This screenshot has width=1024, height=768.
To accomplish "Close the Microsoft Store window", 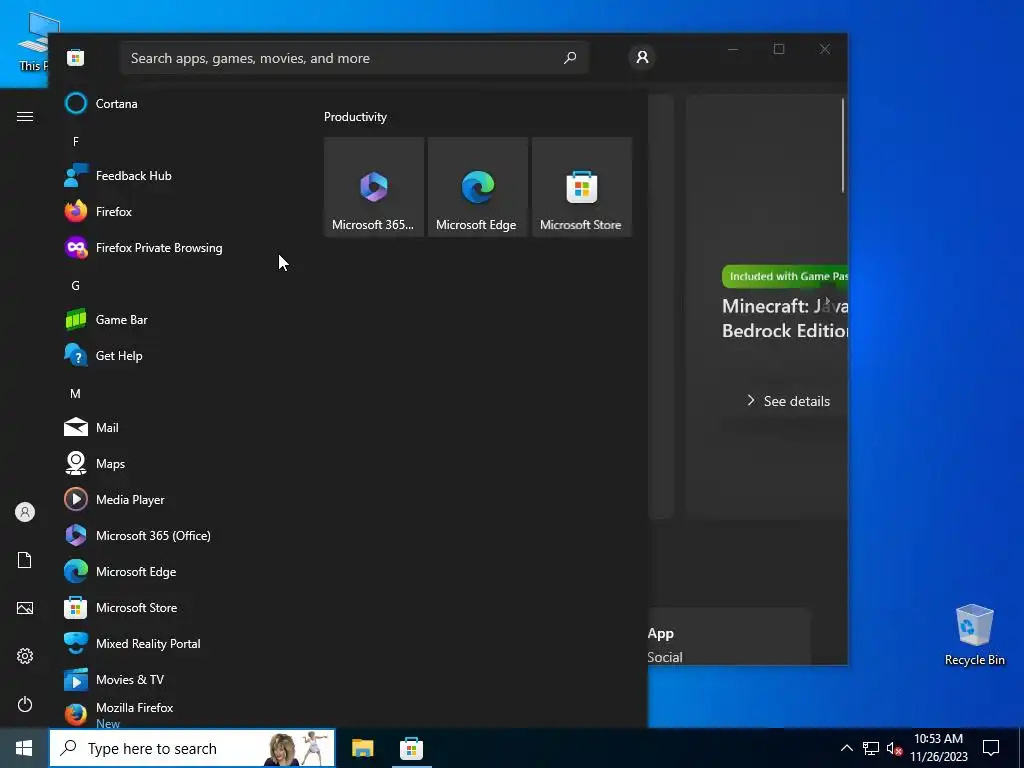I will coord(825,49).
